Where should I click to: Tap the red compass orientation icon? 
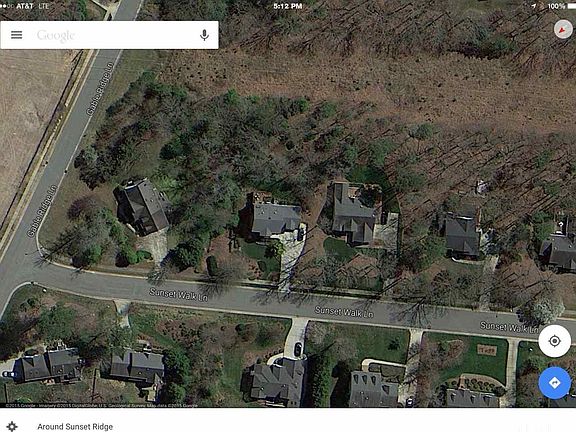point(563,29)
